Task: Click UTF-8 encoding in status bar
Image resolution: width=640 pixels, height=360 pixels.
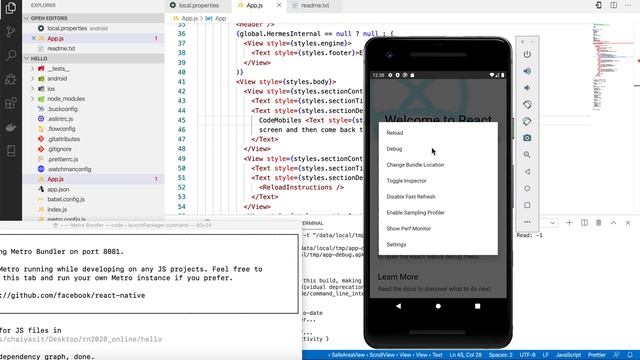Action: pos(527,355)
